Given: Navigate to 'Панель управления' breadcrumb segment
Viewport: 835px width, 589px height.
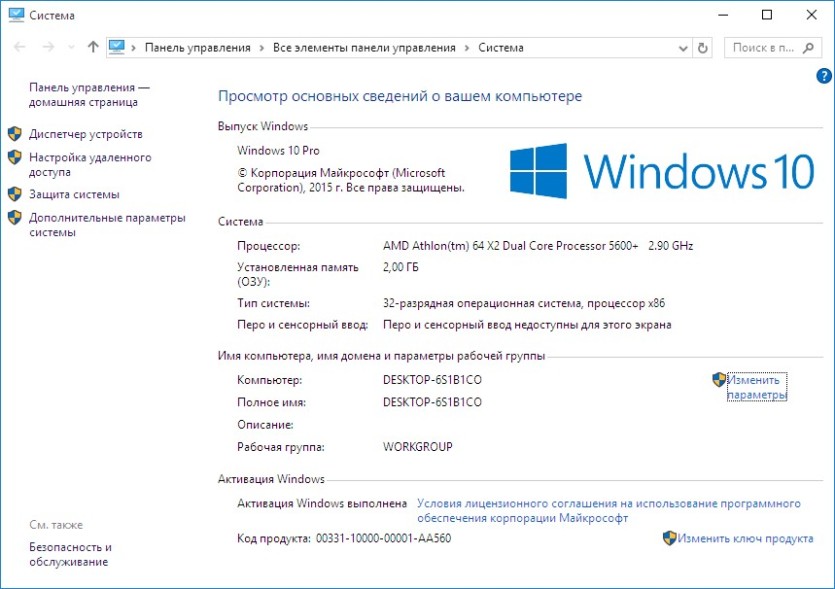Looking at the screenshot, I should pos(198,48).
